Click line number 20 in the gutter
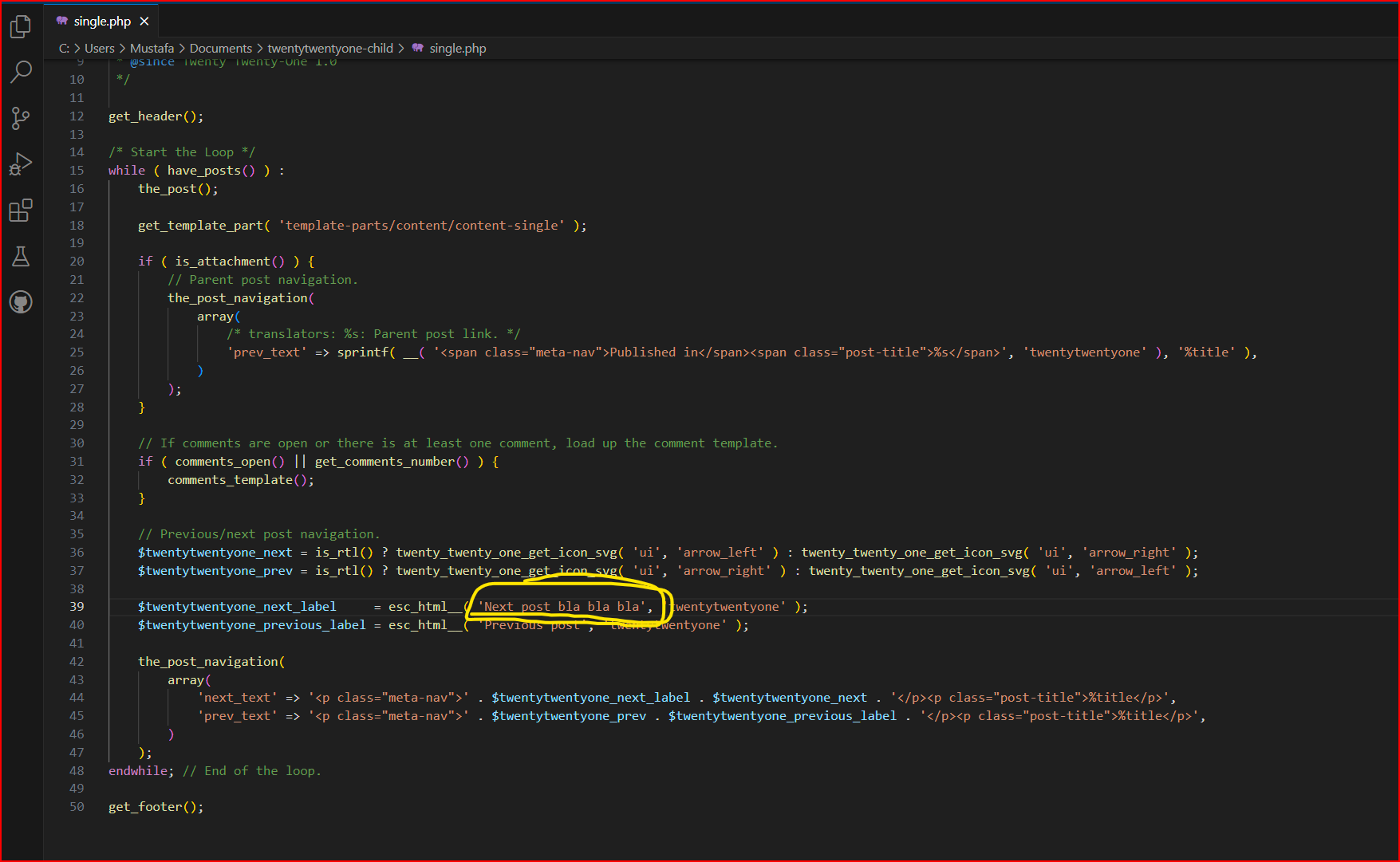The image size is (1400, 862). click(77, 262)
